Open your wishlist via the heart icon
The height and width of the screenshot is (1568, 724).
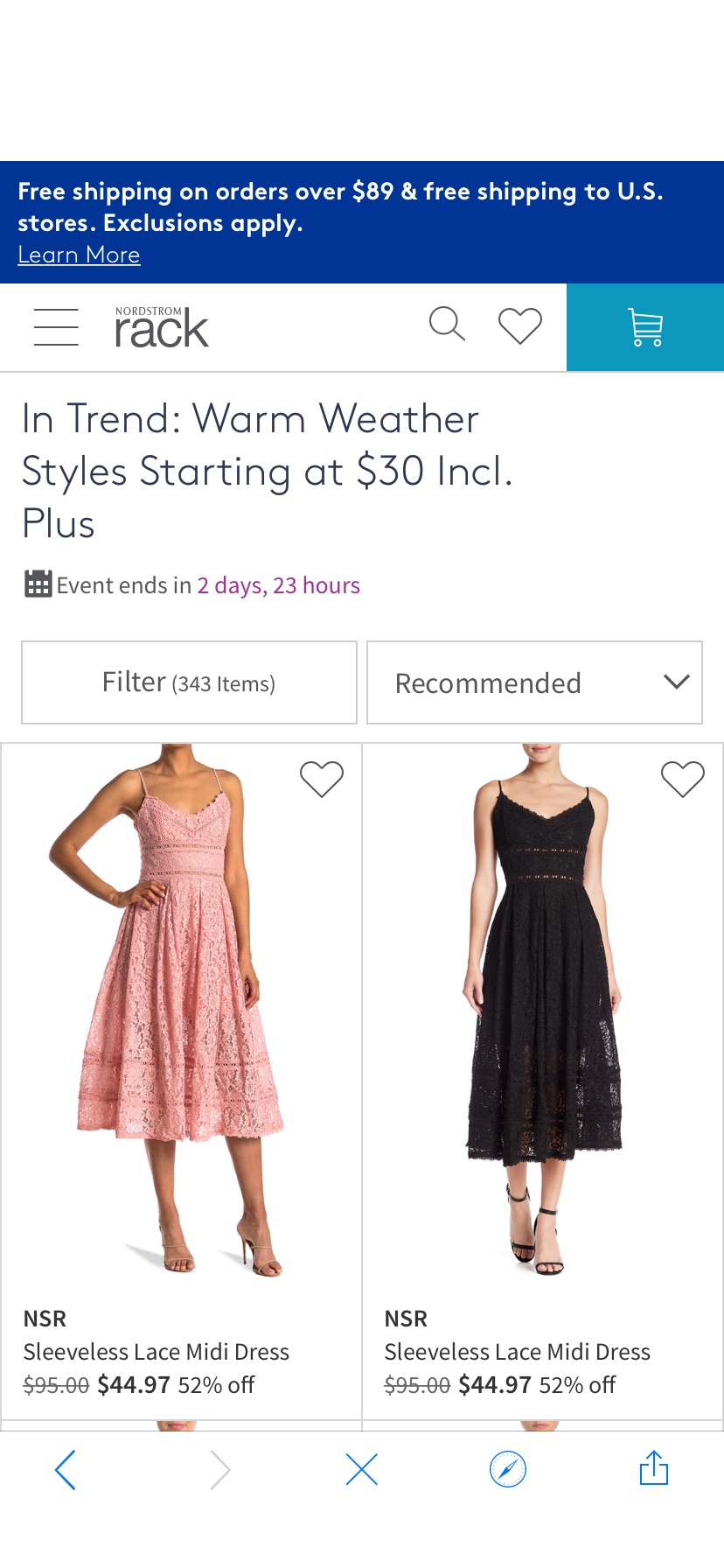click(519, 325)
